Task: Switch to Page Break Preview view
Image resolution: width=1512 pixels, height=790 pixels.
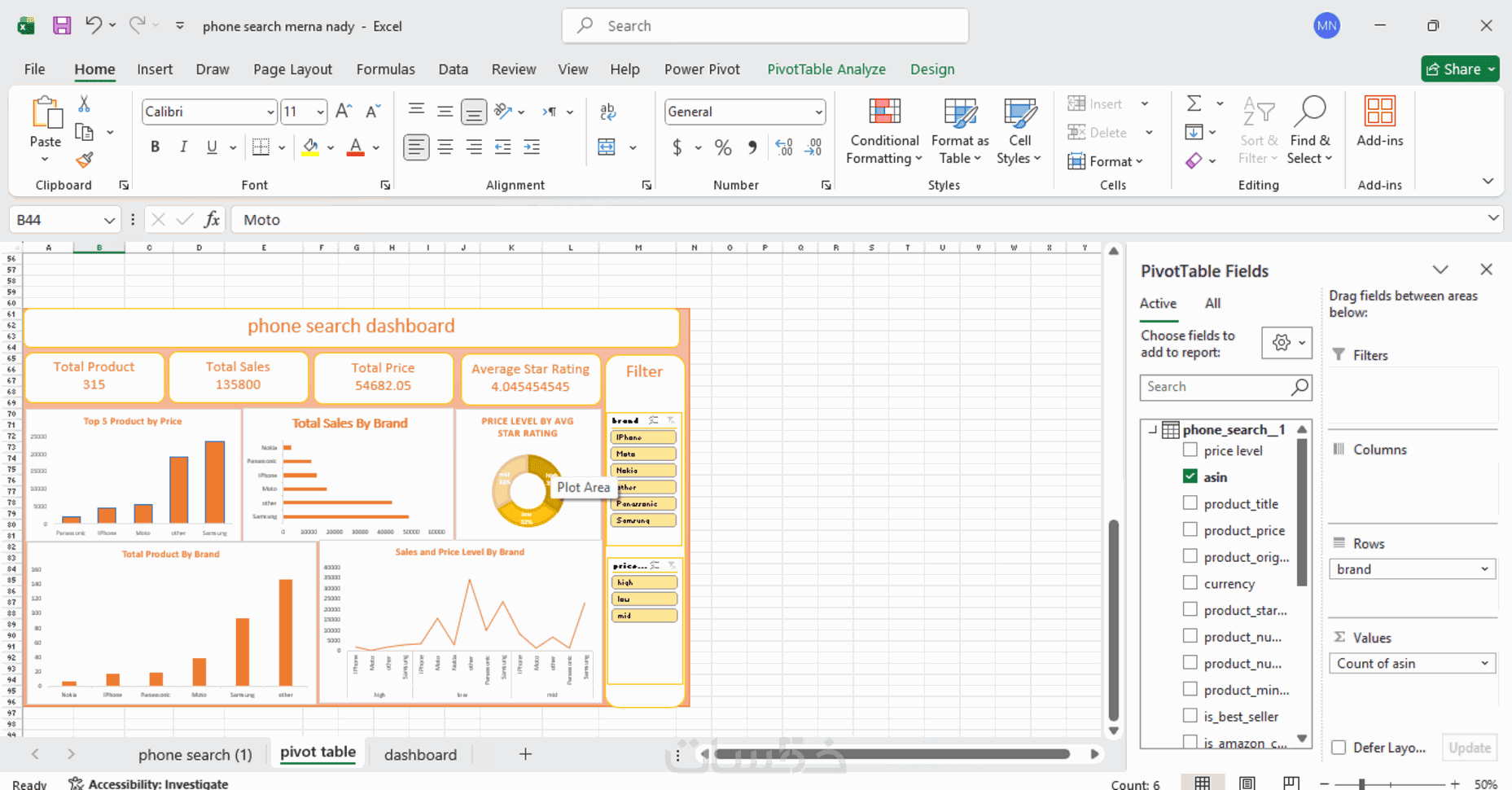Action: 1291,783
